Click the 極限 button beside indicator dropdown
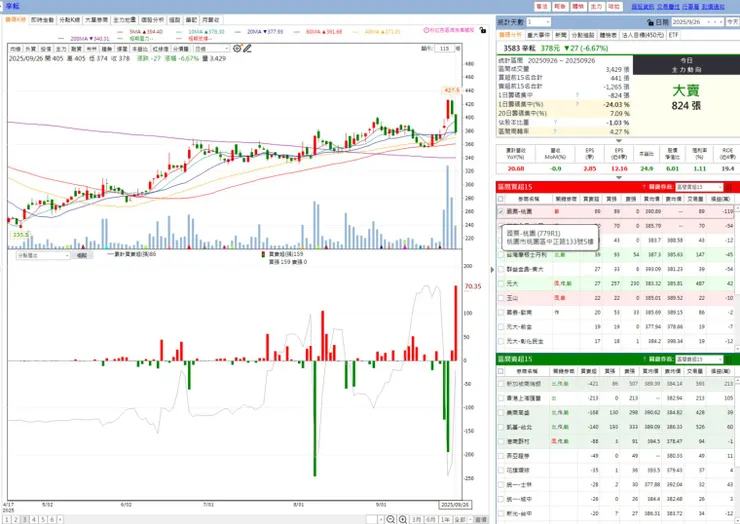Viewport: 740px width, 524px height. [82, 255]
